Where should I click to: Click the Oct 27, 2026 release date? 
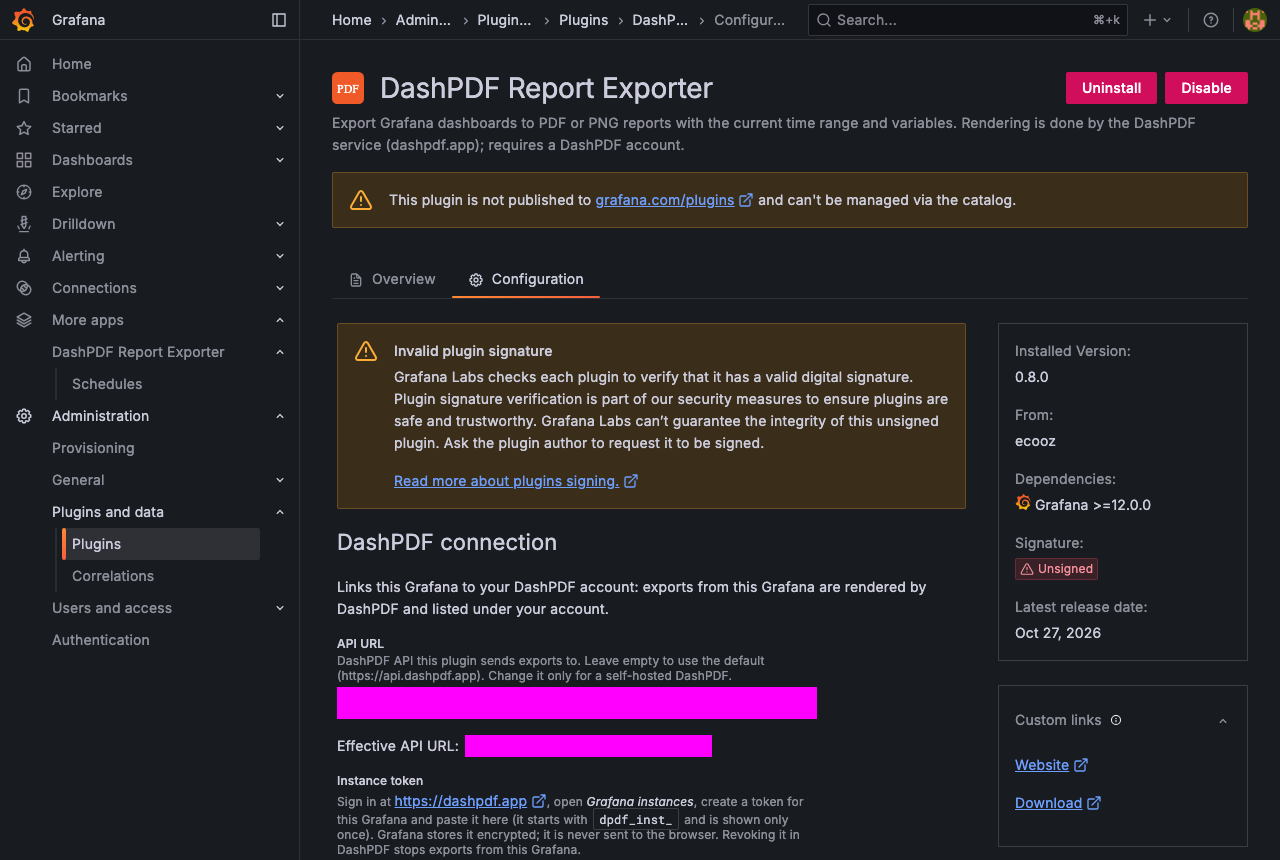(1058, 633)
